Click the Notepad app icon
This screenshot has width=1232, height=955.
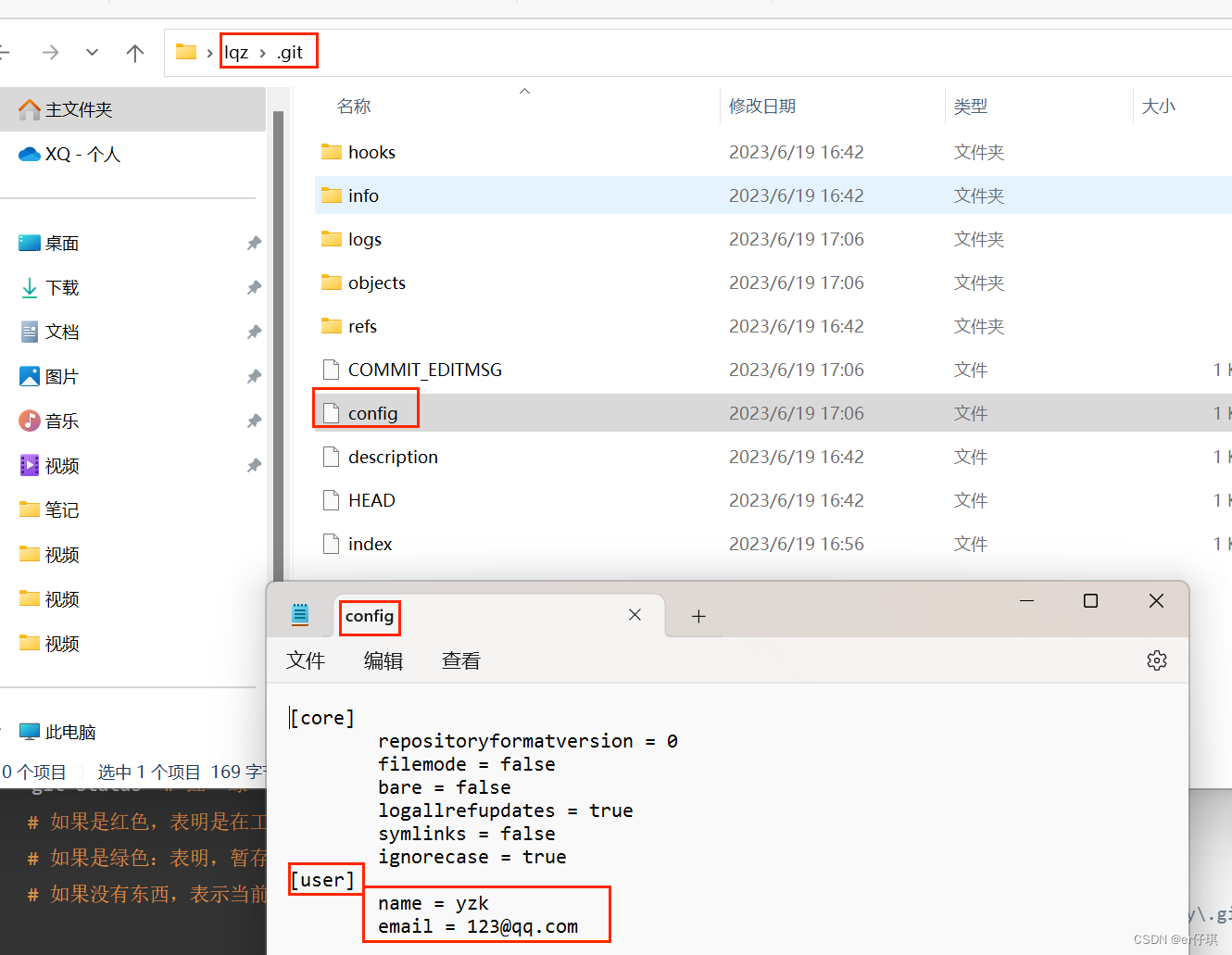point(300,614)
